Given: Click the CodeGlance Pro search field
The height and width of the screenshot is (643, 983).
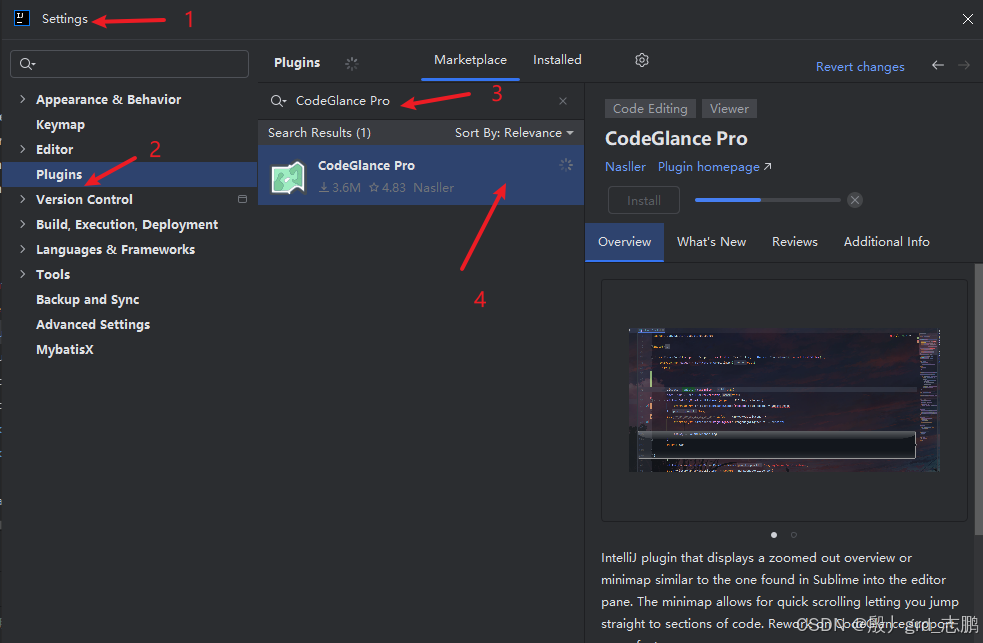Looking at the screenshot, I should [x=421, y=101].
